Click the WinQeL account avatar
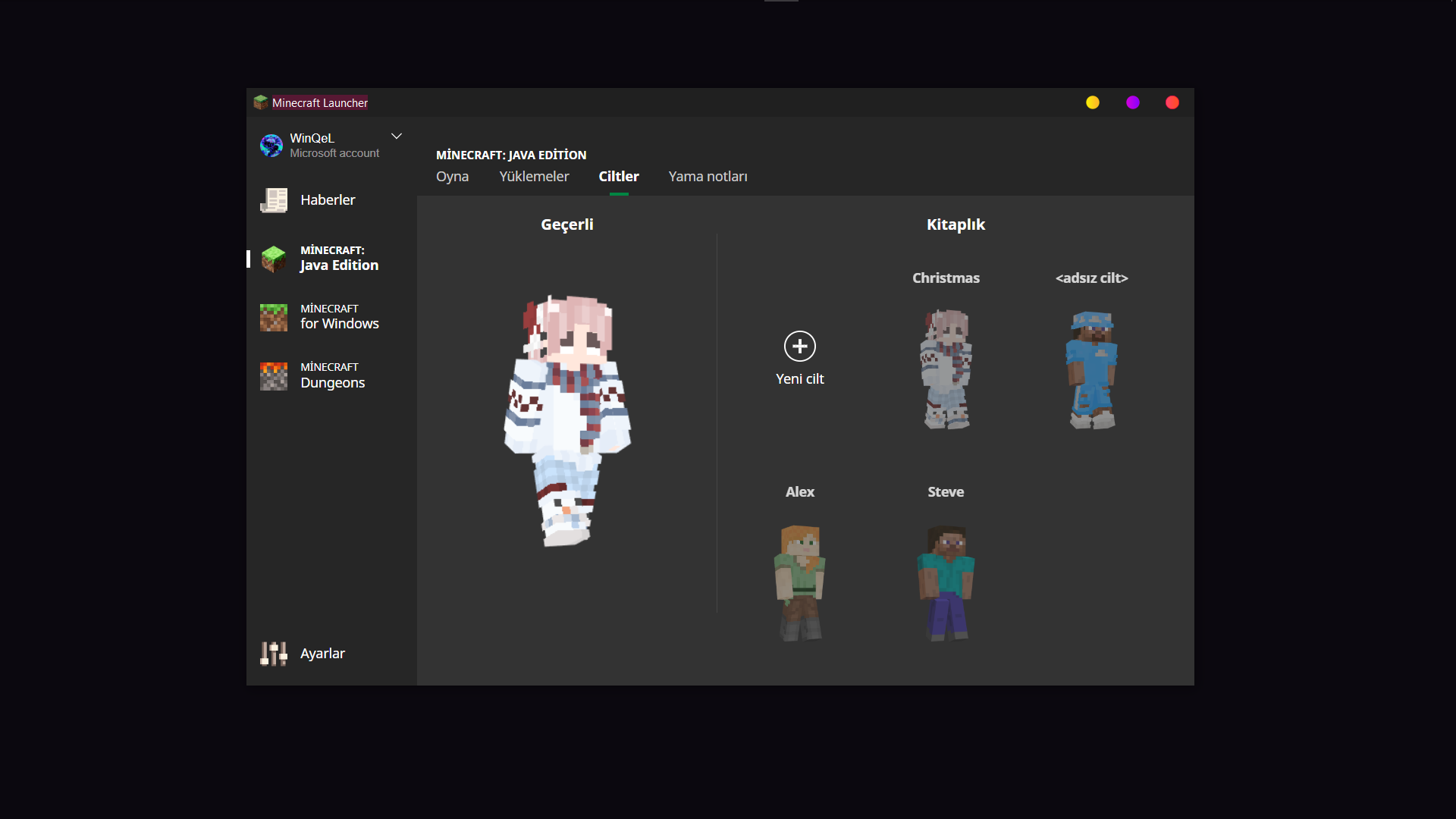Image resolution: width=1456 pixels, height=819 pixels. tap(271, 145)
